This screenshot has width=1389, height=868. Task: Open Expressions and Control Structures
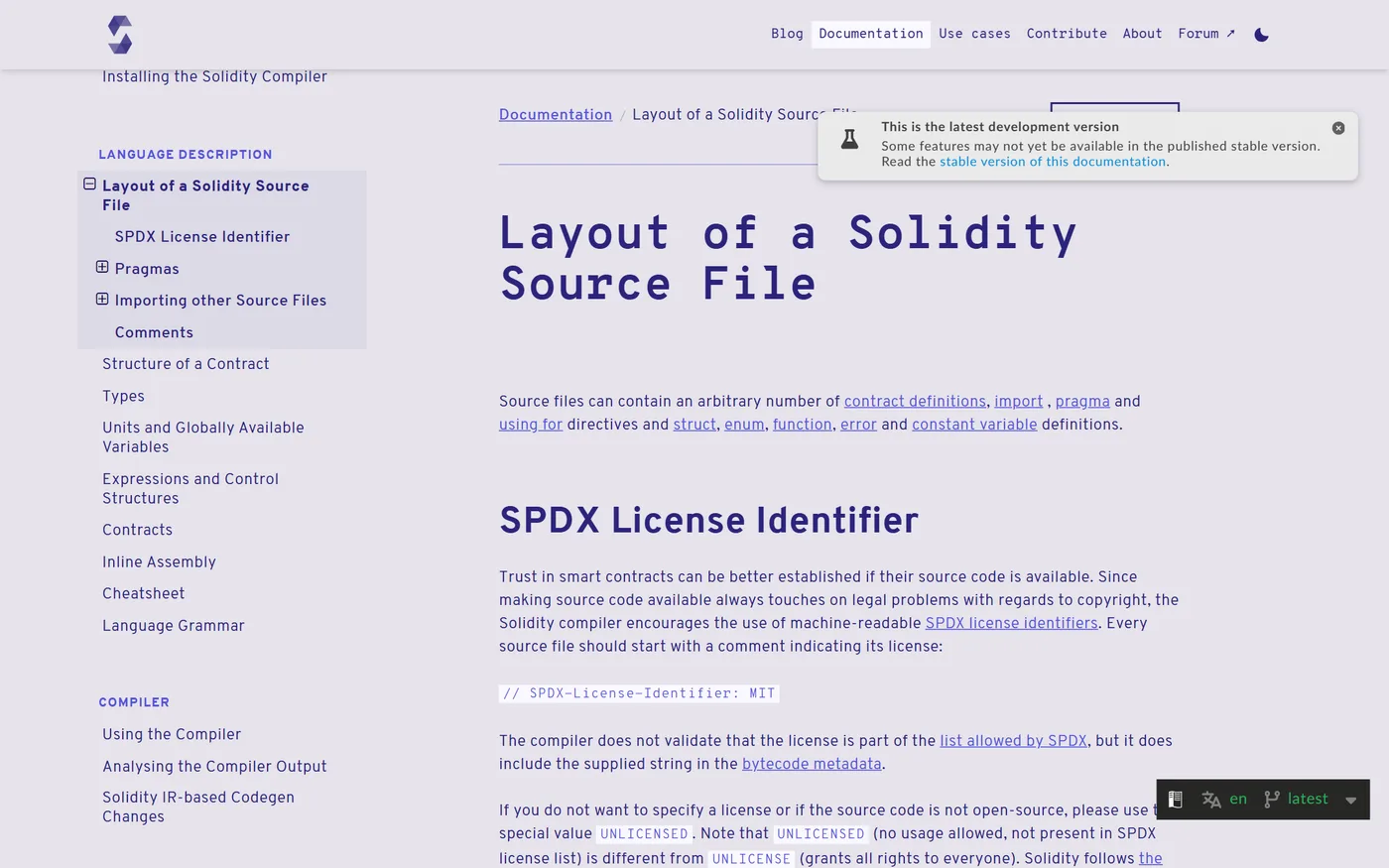190,489
